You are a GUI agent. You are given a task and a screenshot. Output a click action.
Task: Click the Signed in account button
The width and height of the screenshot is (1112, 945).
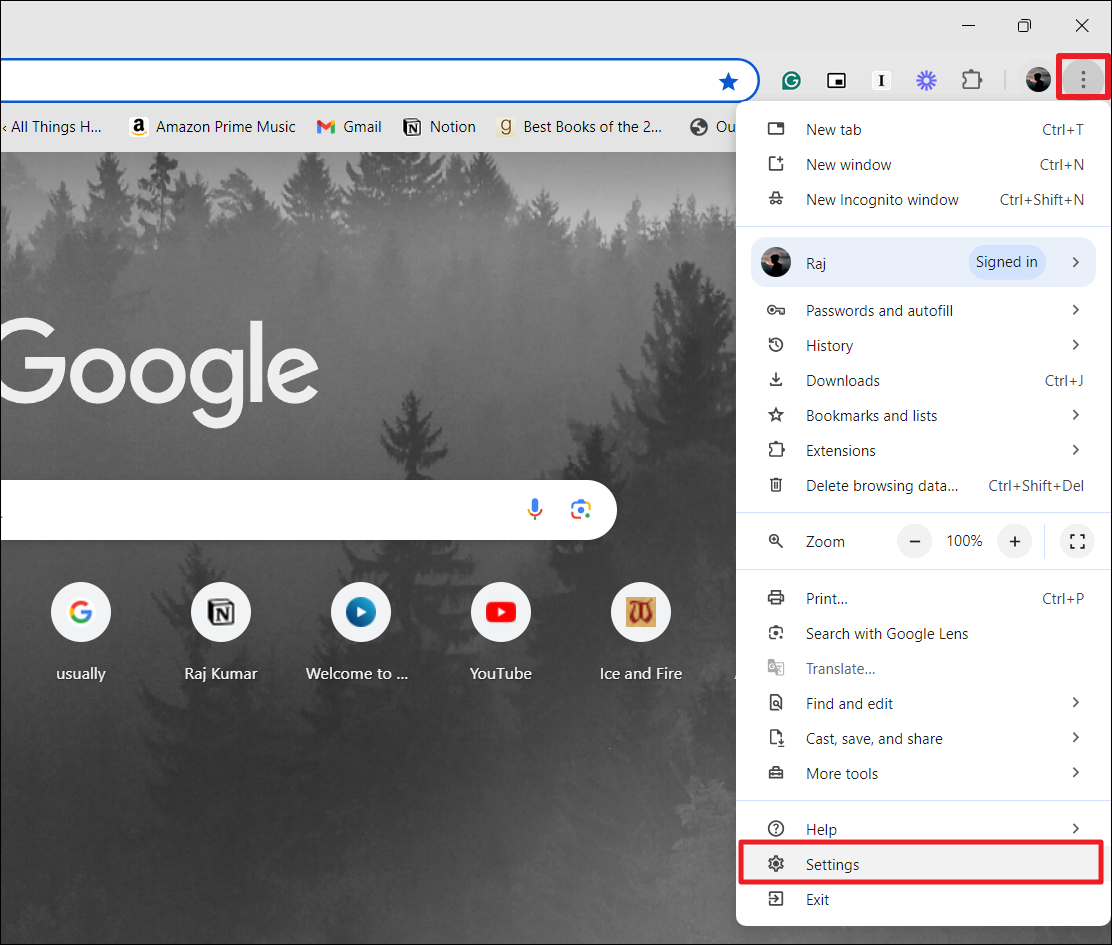coord(1006,263)
